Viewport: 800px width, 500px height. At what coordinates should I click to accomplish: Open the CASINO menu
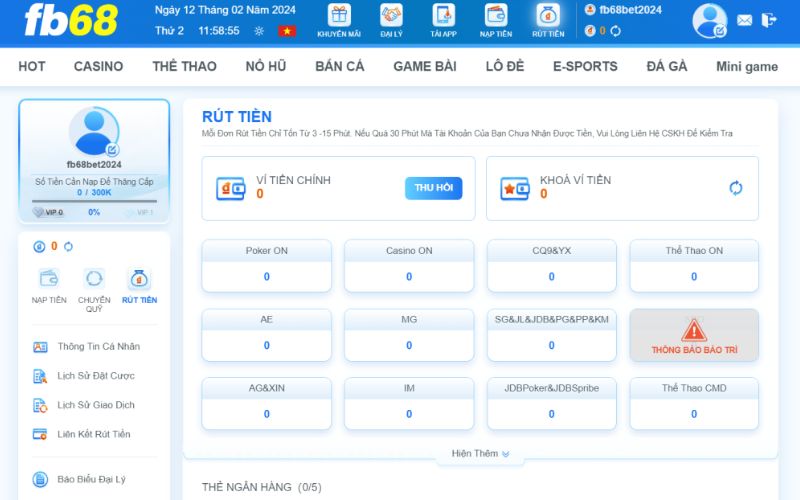coord(98,66)
